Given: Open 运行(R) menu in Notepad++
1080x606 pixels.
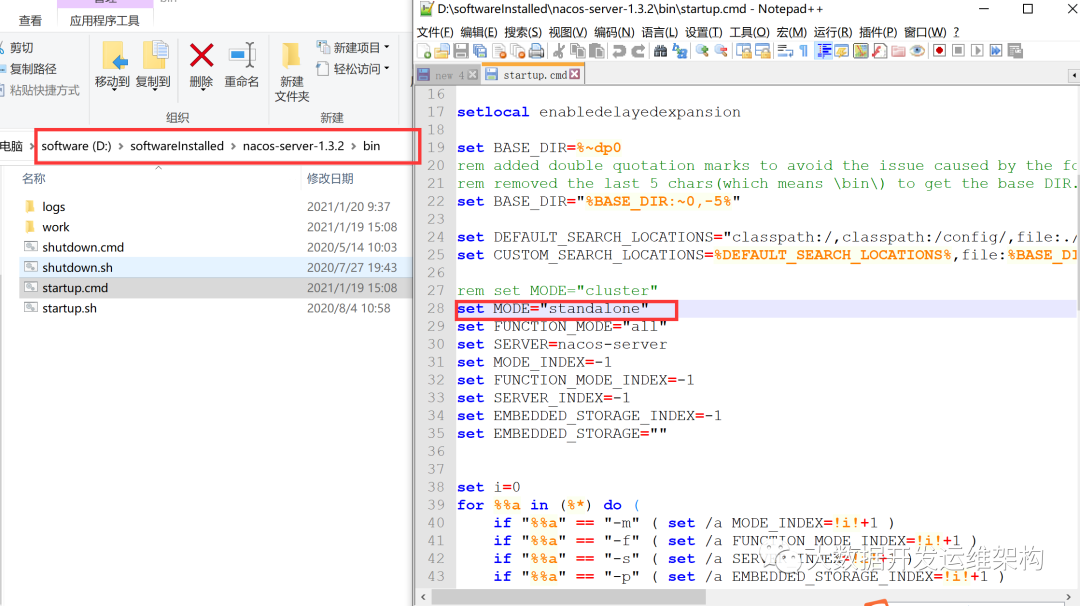Looking at the screenshot, I should (x=833, y=32).
